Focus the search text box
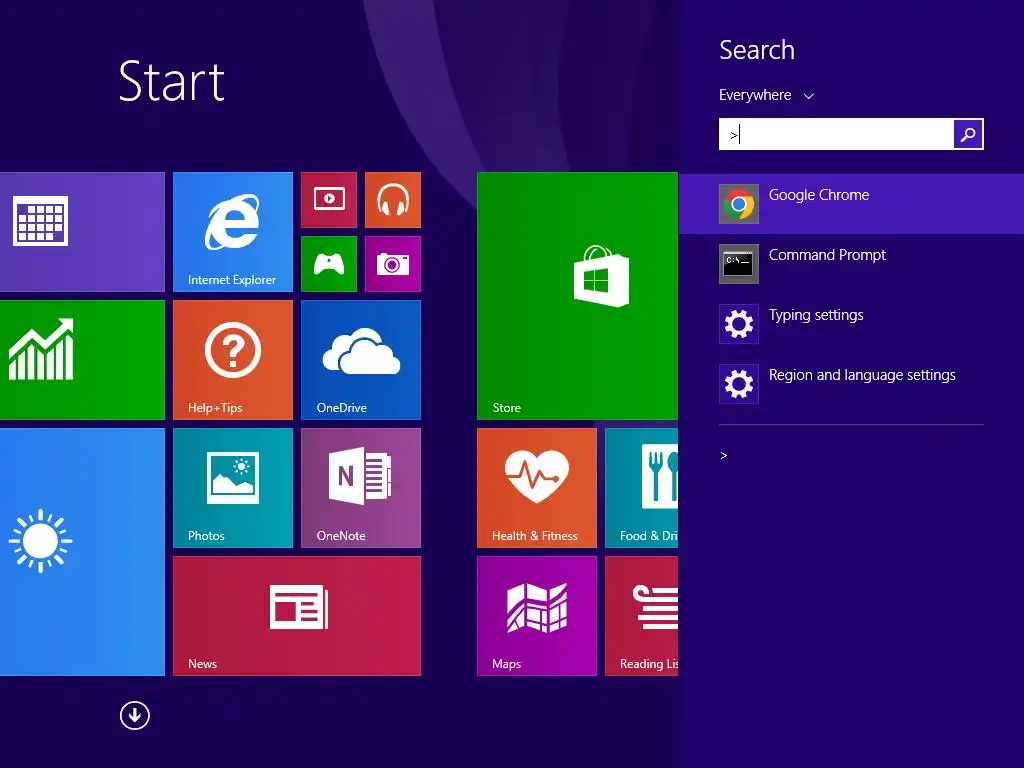 click(x=836, y=134)
